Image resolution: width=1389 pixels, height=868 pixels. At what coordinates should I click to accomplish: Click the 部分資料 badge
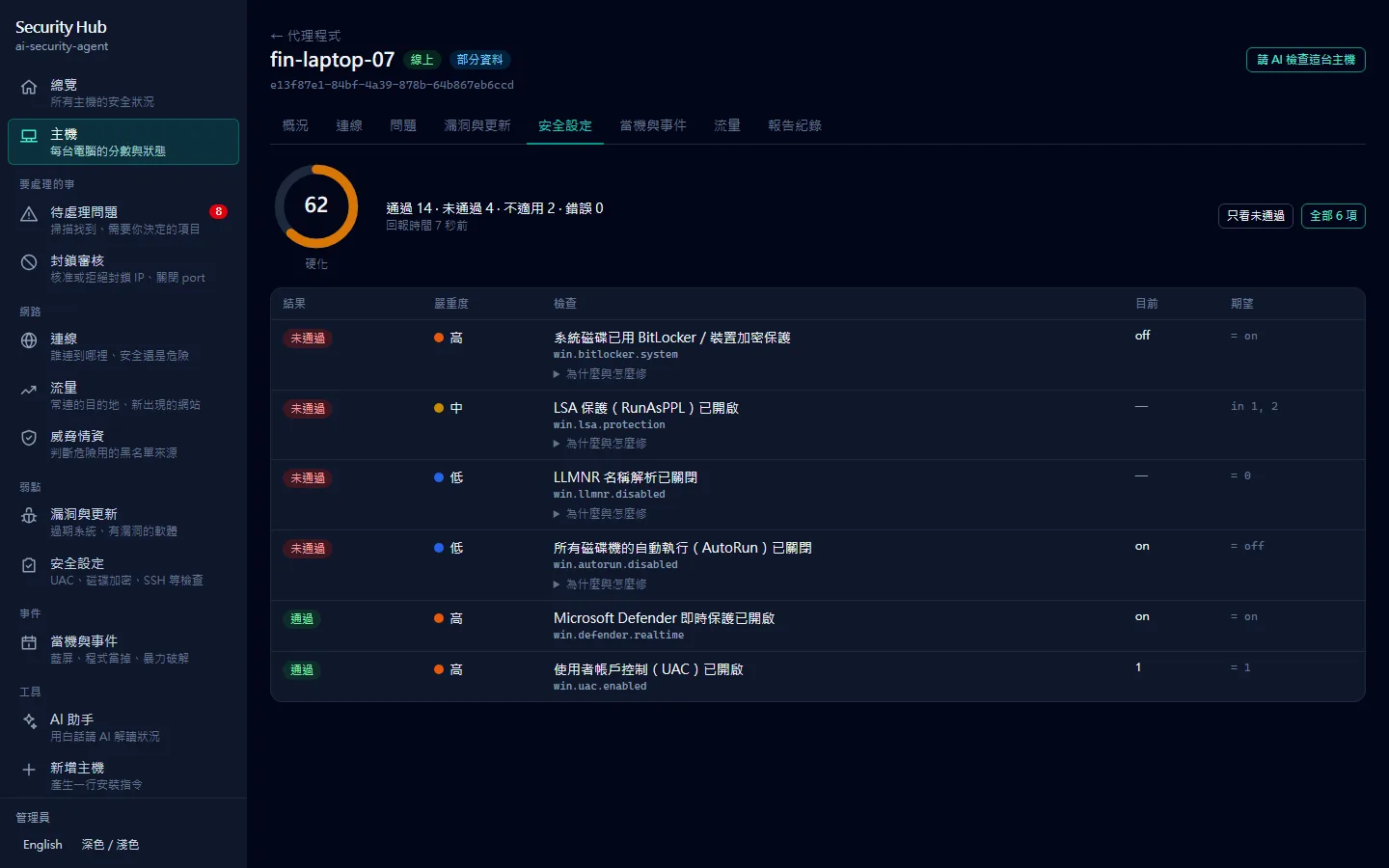479,60
